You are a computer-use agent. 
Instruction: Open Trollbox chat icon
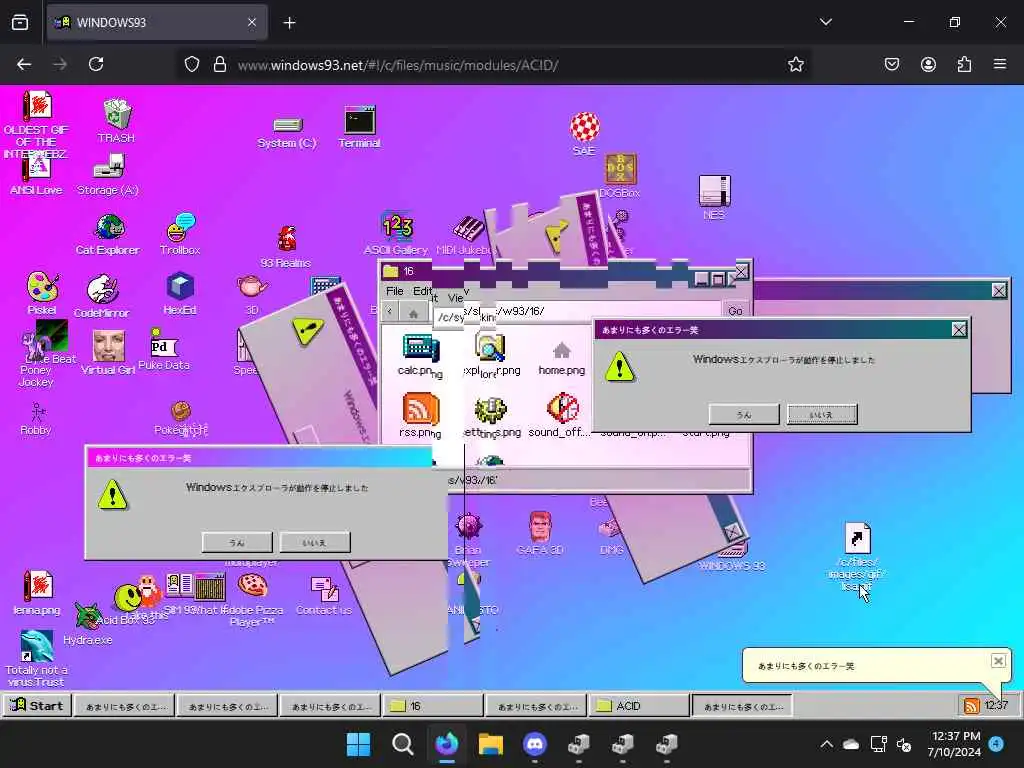tap(180, 234)
